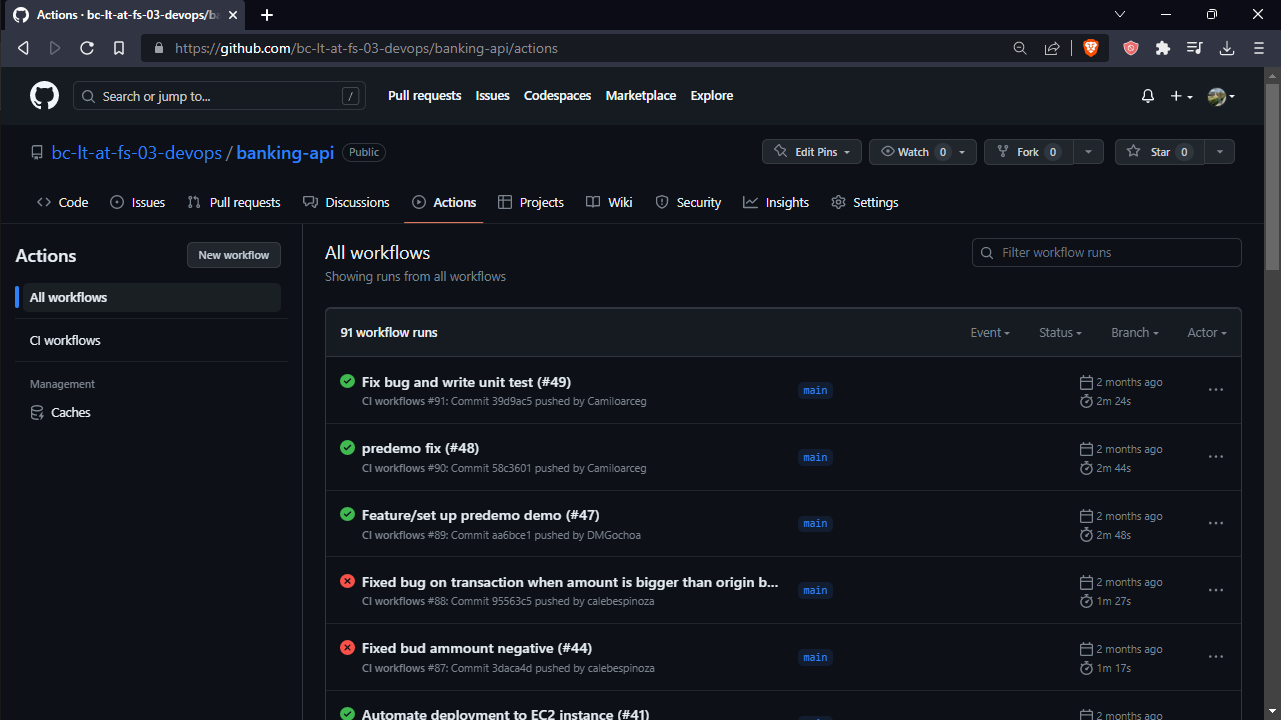Toggle Edit Pins for the repository
The height and width of the screenshot is (720, 1281).
(x=811, y=151)
